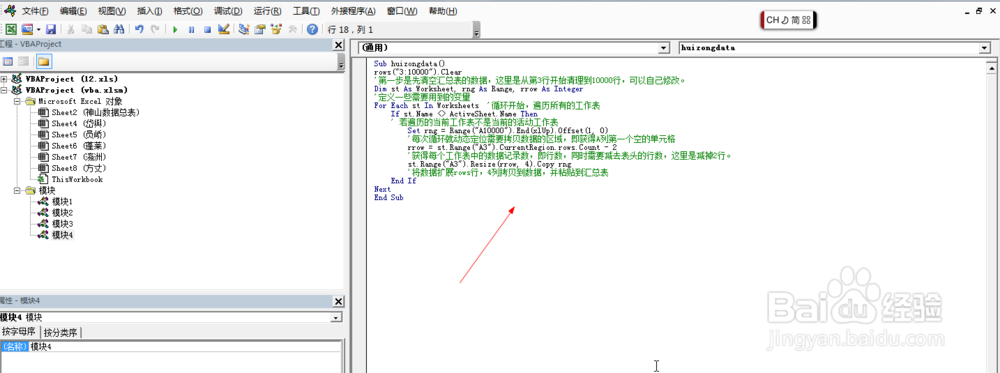Click the blue Help question mark icon
This screenshot has width=1000, height=373.
click(312, 29)
